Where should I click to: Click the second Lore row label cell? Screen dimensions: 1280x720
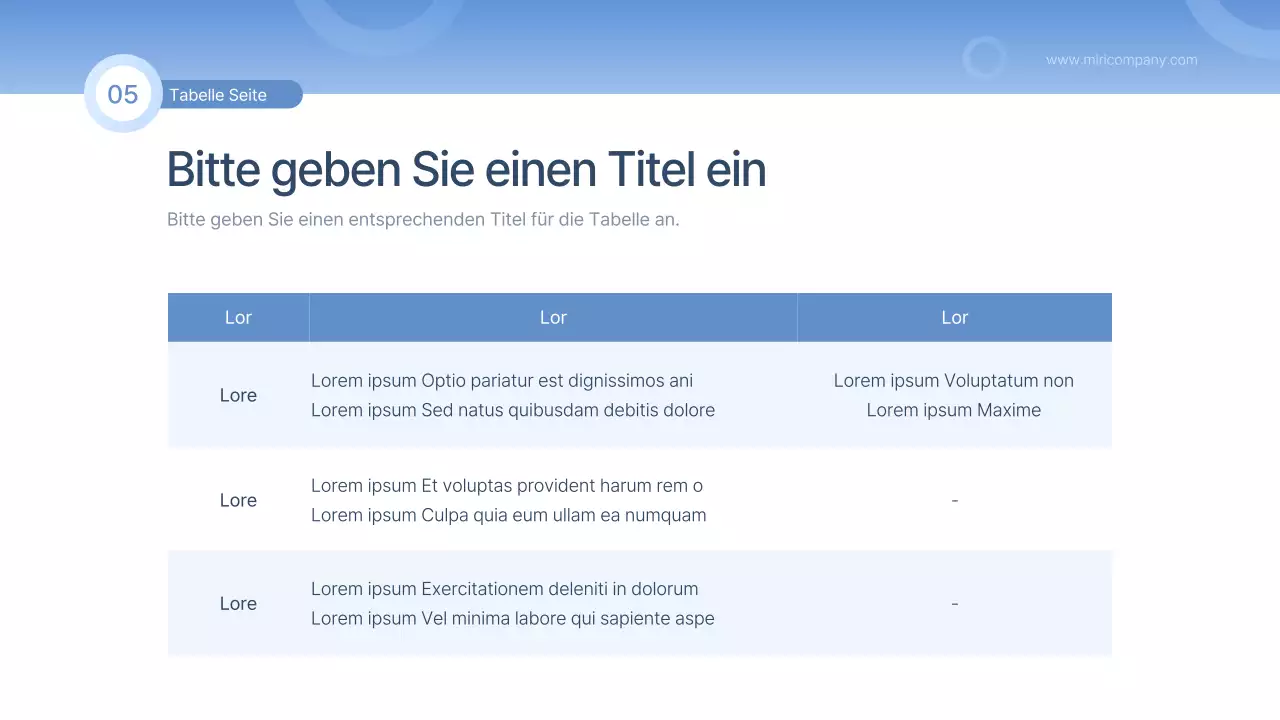click(238, 500)
